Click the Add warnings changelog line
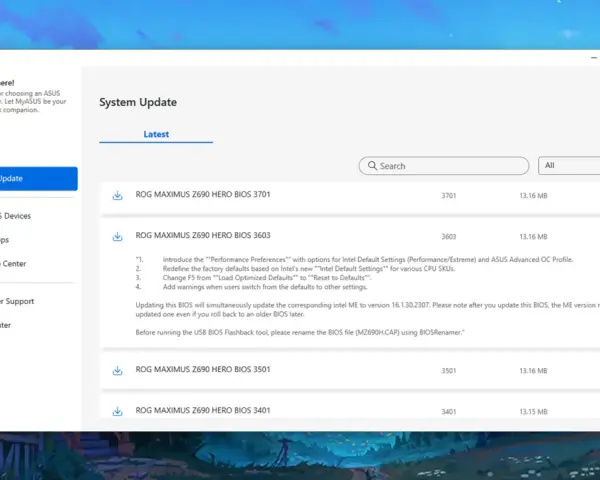Screen dimensions: 600x480 click(x=251, y=287)
